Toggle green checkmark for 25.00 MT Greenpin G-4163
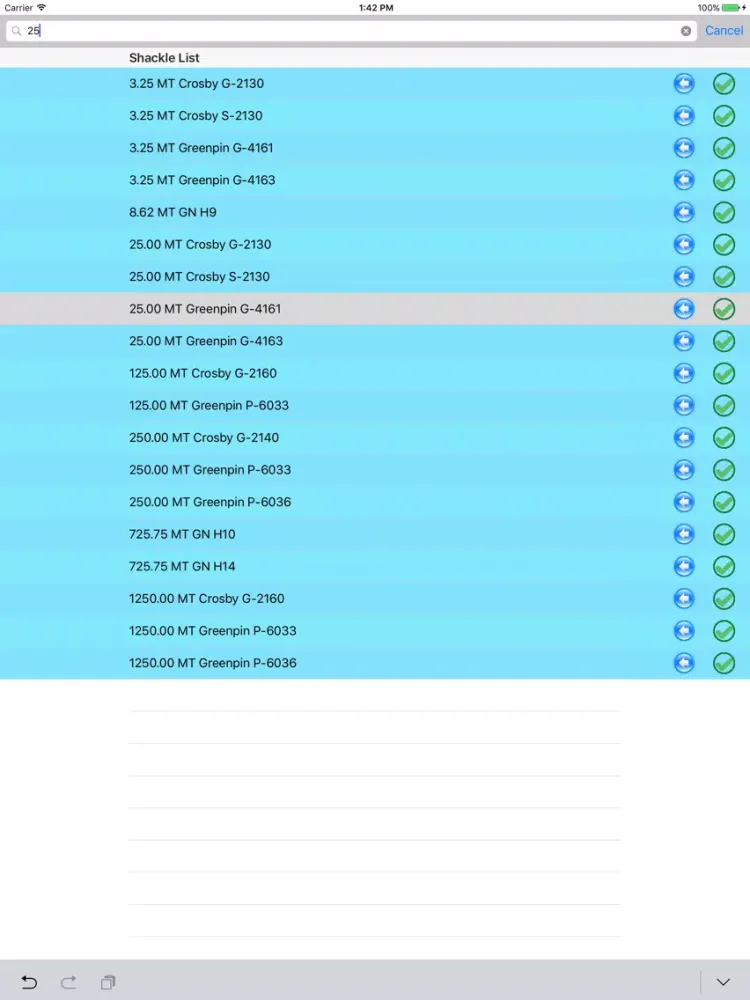The width and height of the screenshot is (750, 1000). 724,341
